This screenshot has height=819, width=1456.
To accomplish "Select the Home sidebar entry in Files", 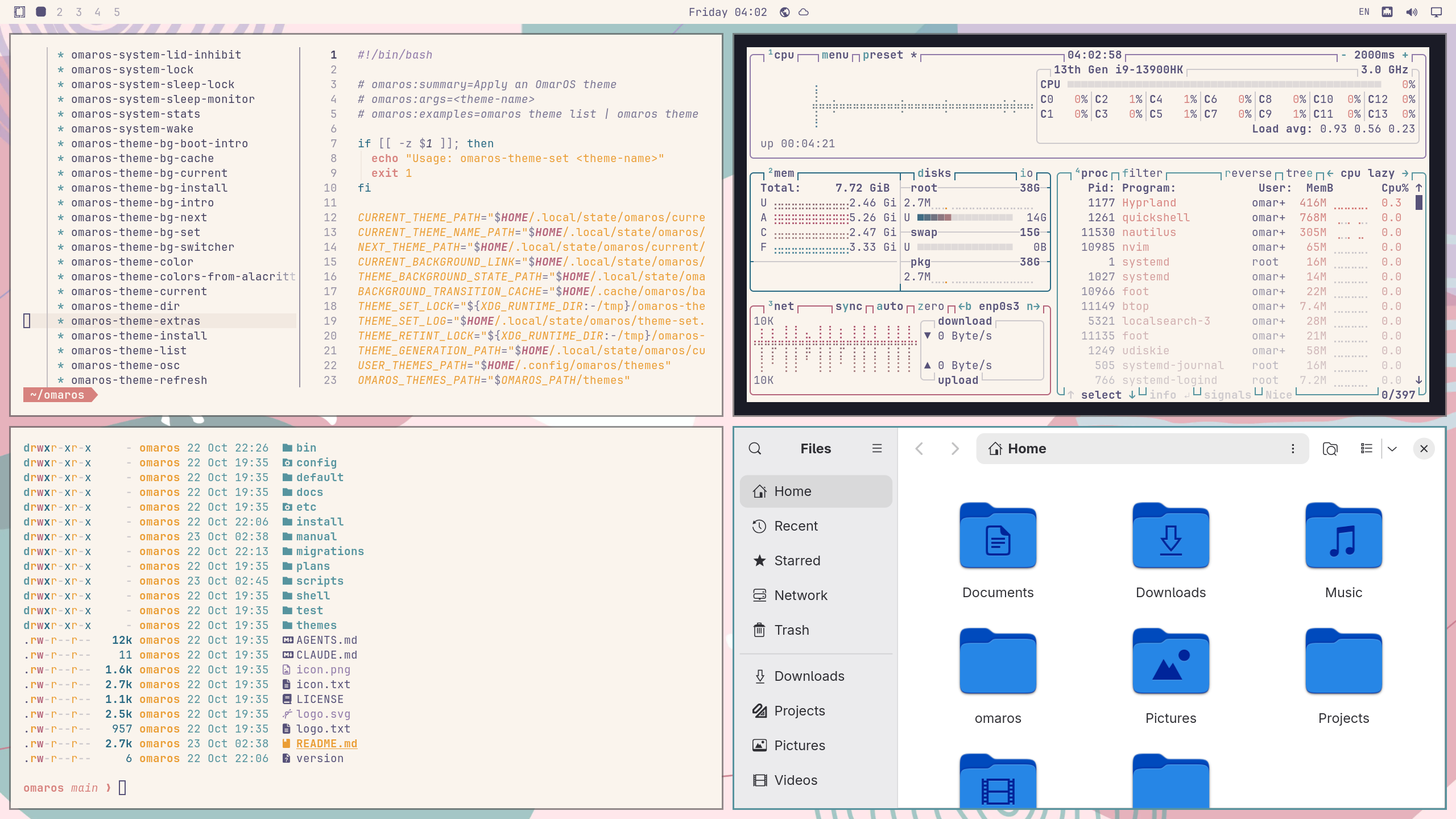I will [x=816, y=491].
